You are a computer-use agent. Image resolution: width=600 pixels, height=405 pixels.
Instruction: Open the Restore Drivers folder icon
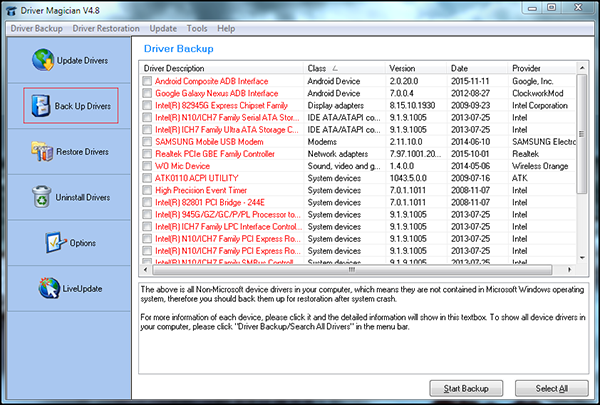pyautogui.click(x=42, y=151)
